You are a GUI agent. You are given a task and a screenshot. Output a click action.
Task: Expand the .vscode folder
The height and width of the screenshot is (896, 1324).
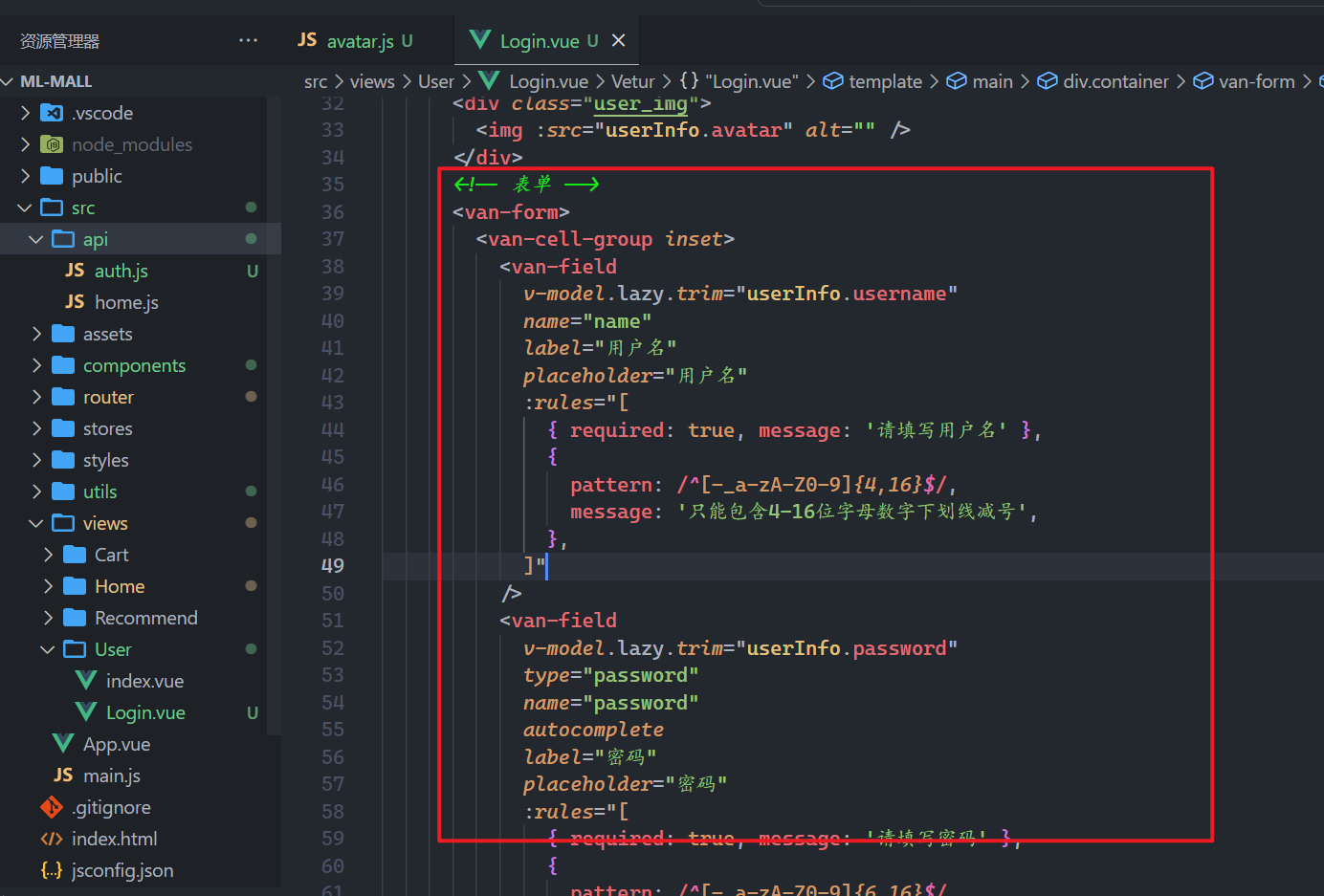point(26,113)
